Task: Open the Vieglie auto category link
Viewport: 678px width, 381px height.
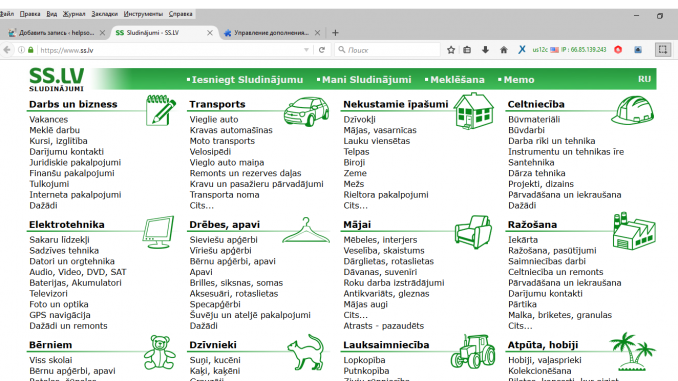Action: [214, 119]
